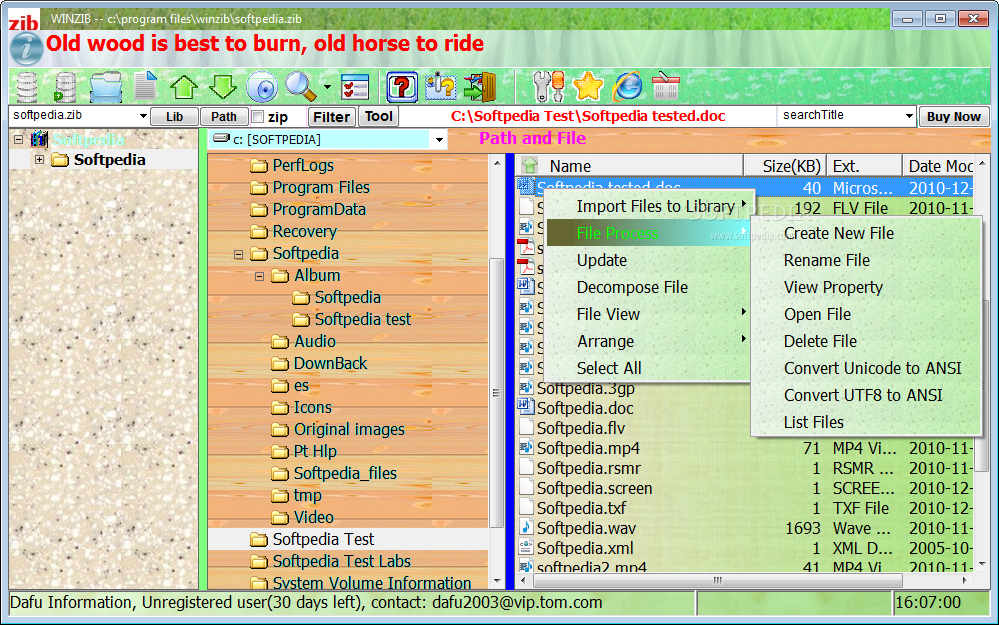Open the File View submenu
999x625 pixels.
(648, 314)
